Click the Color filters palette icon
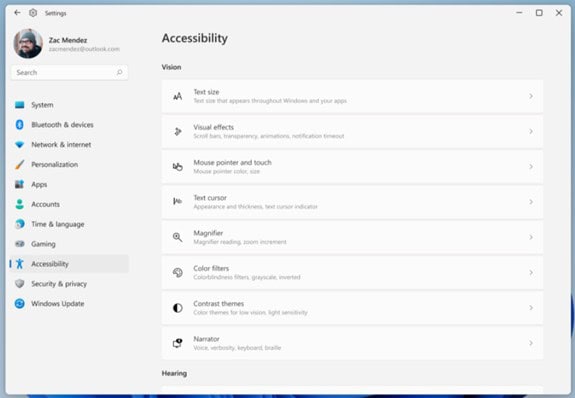The height and width of the screenshot is (398, 575). (177, 273)
